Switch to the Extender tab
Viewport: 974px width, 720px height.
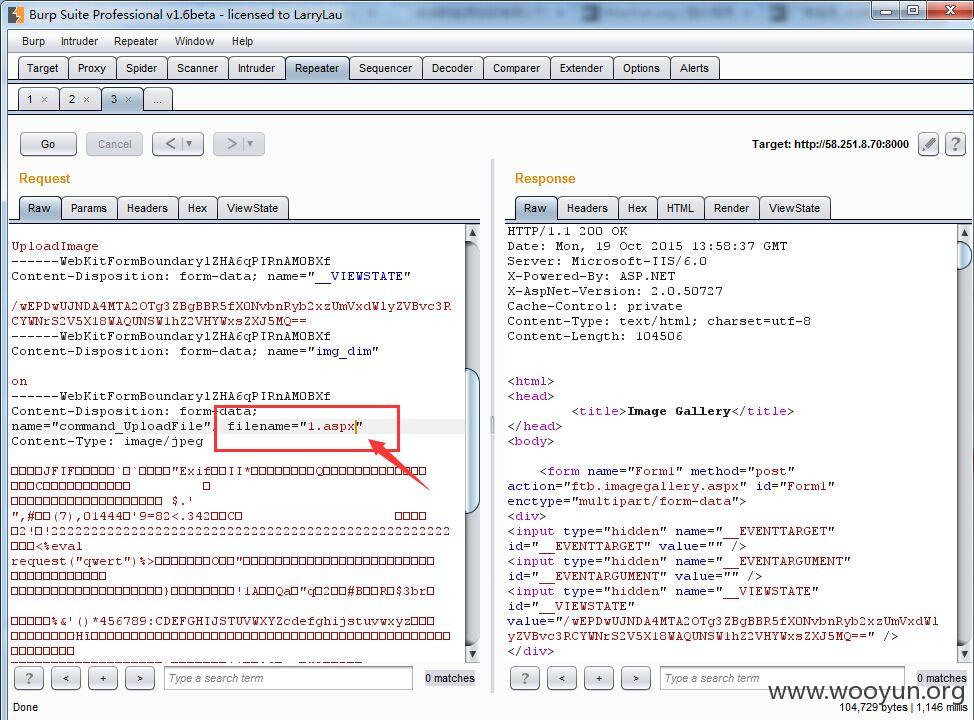(x=581, y=68)
